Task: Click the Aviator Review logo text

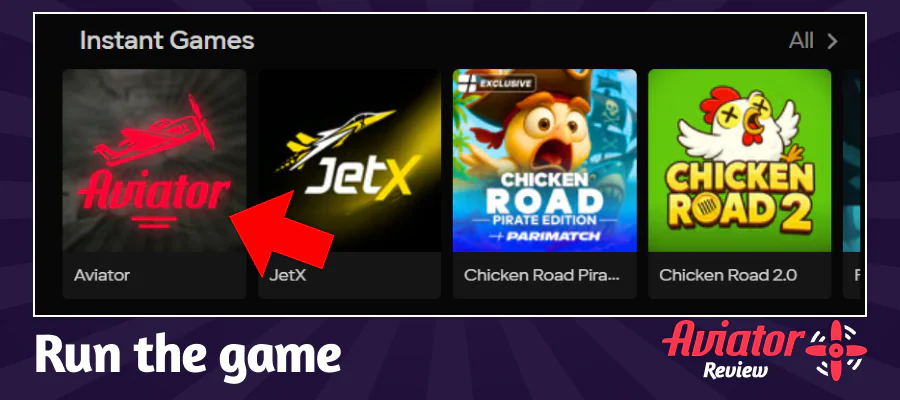Action: tap(732, 350)
